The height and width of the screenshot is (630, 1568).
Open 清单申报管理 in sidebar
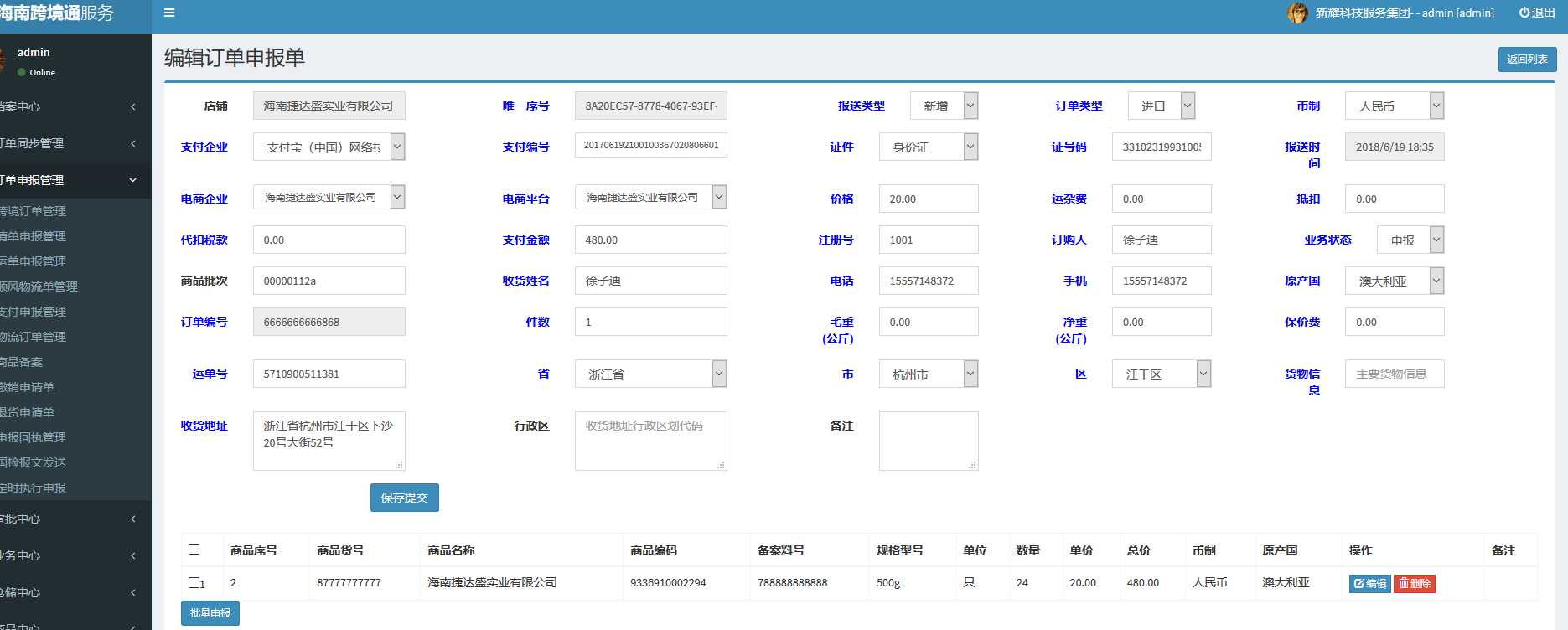[x=34, y=236]
